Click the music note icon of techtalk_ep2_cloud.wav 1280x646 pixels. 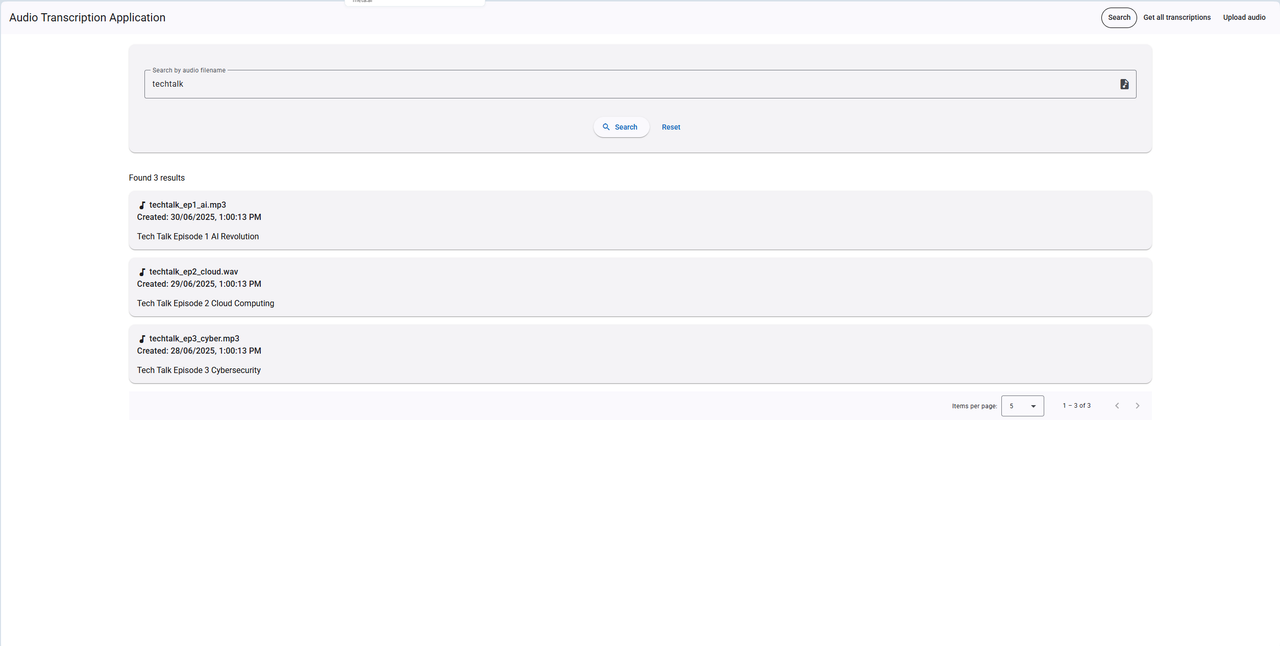coord(142,272)
